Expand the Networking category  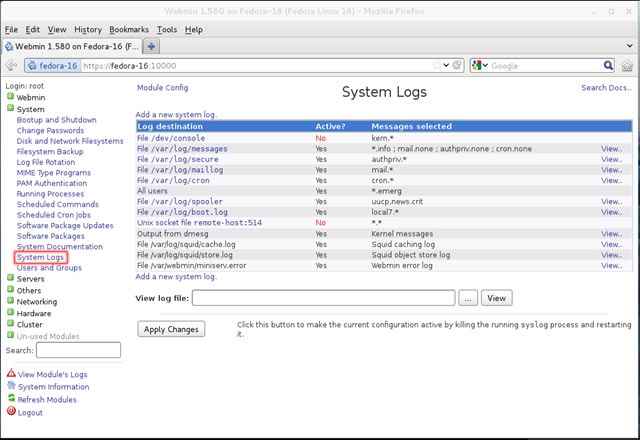click(x=10, y=301)
